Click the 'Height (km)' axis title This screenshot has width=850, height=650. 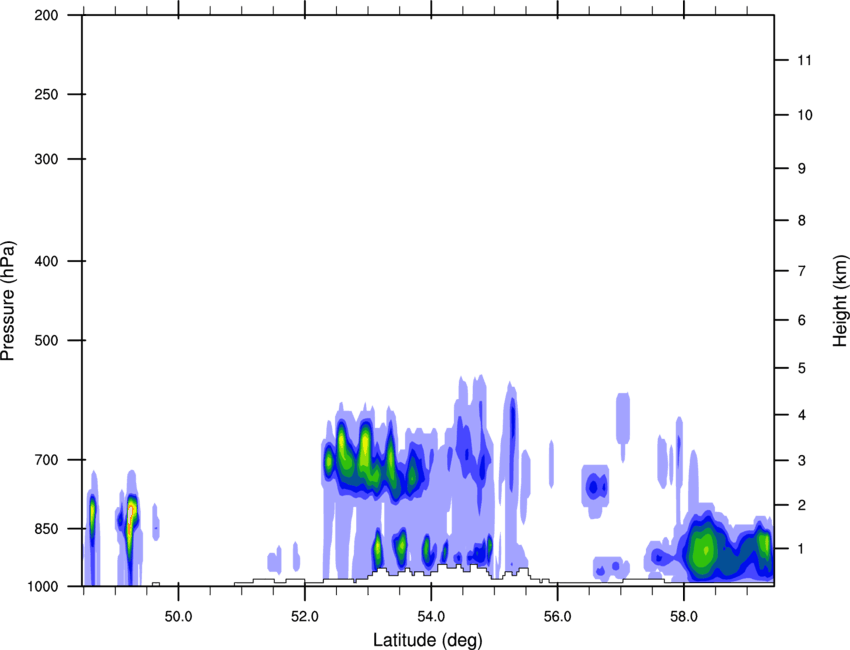840,301
